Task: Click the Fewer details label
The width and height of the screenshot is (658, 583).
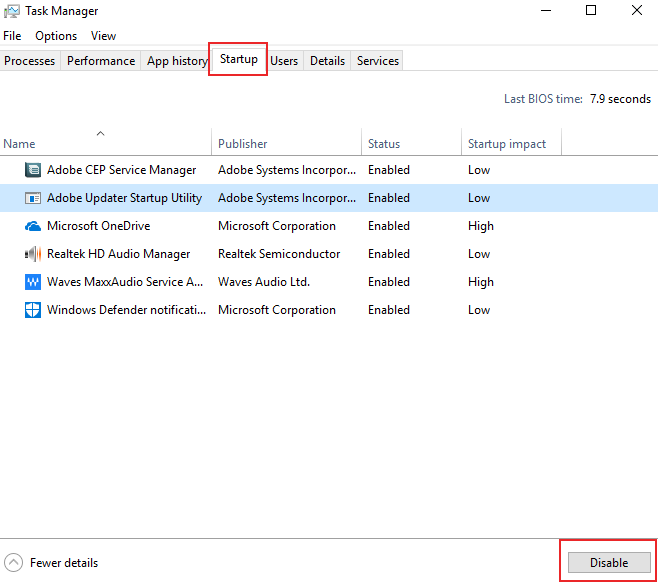Action: pyautogui.click(x=64, y=562)
